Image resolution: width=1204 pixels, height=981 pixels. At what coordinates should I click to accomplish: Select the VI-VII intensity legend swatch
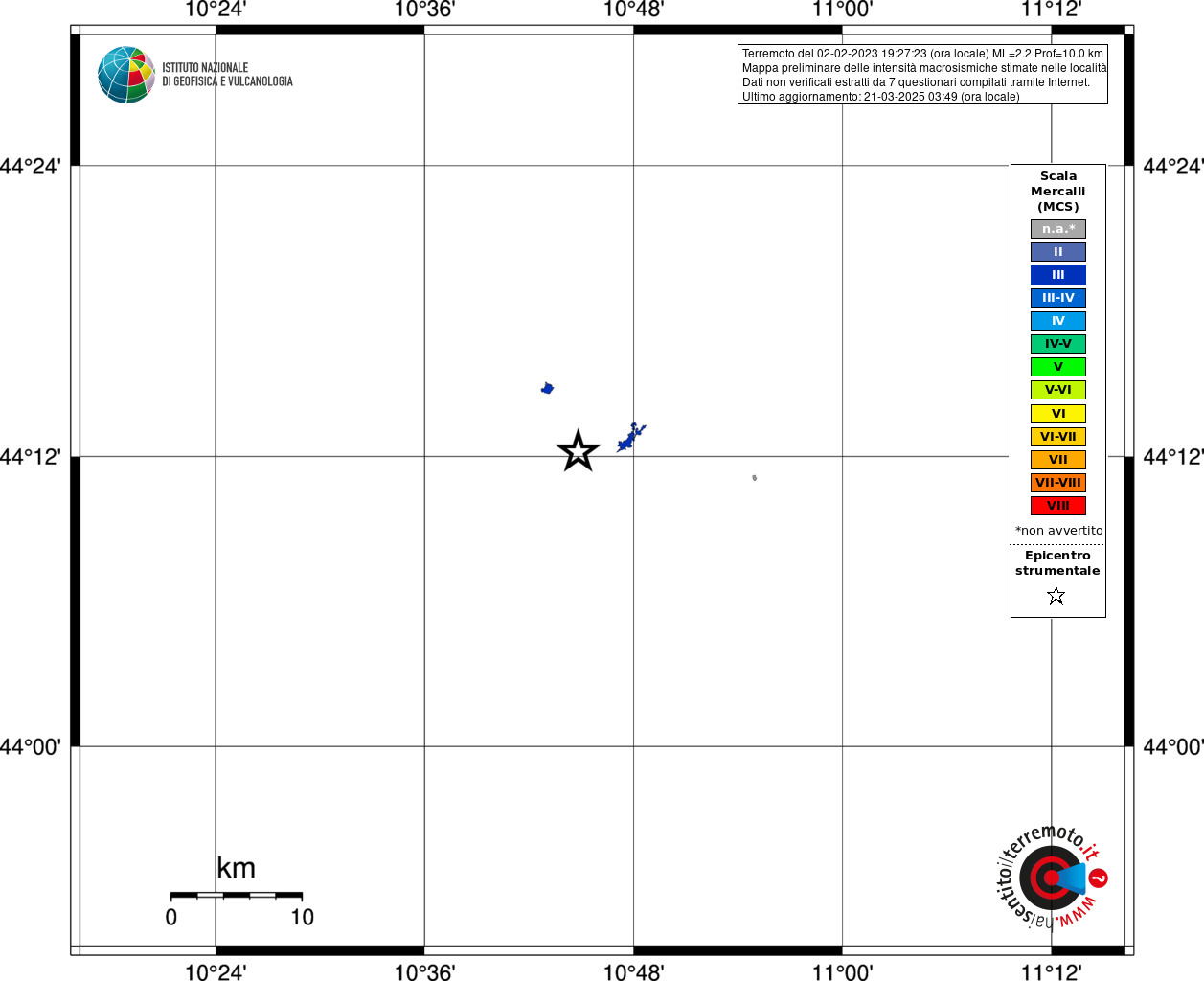(x=1058, y=437)
